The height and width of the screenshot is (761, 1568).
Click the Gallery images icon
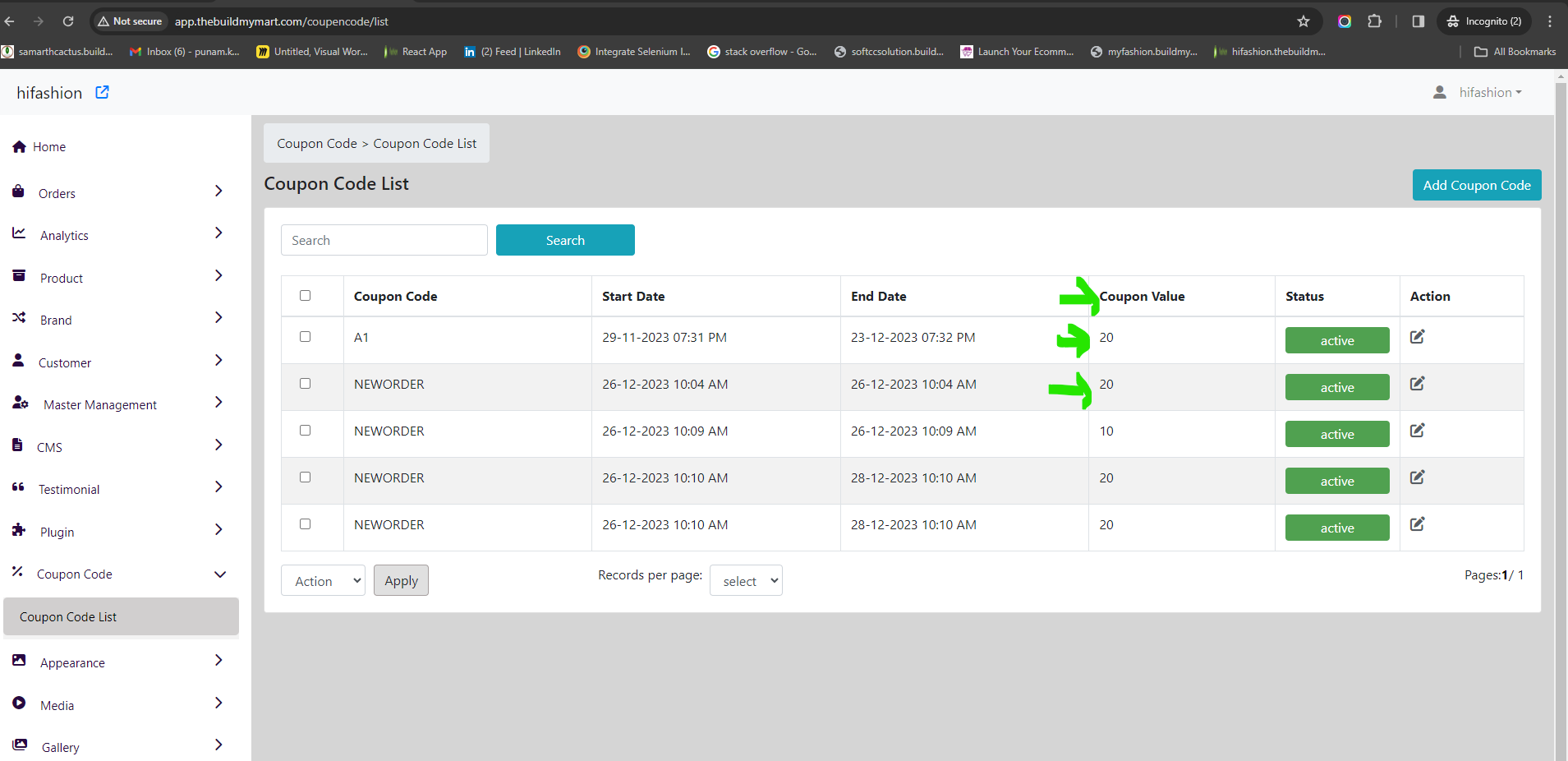(x=20, y=745)
